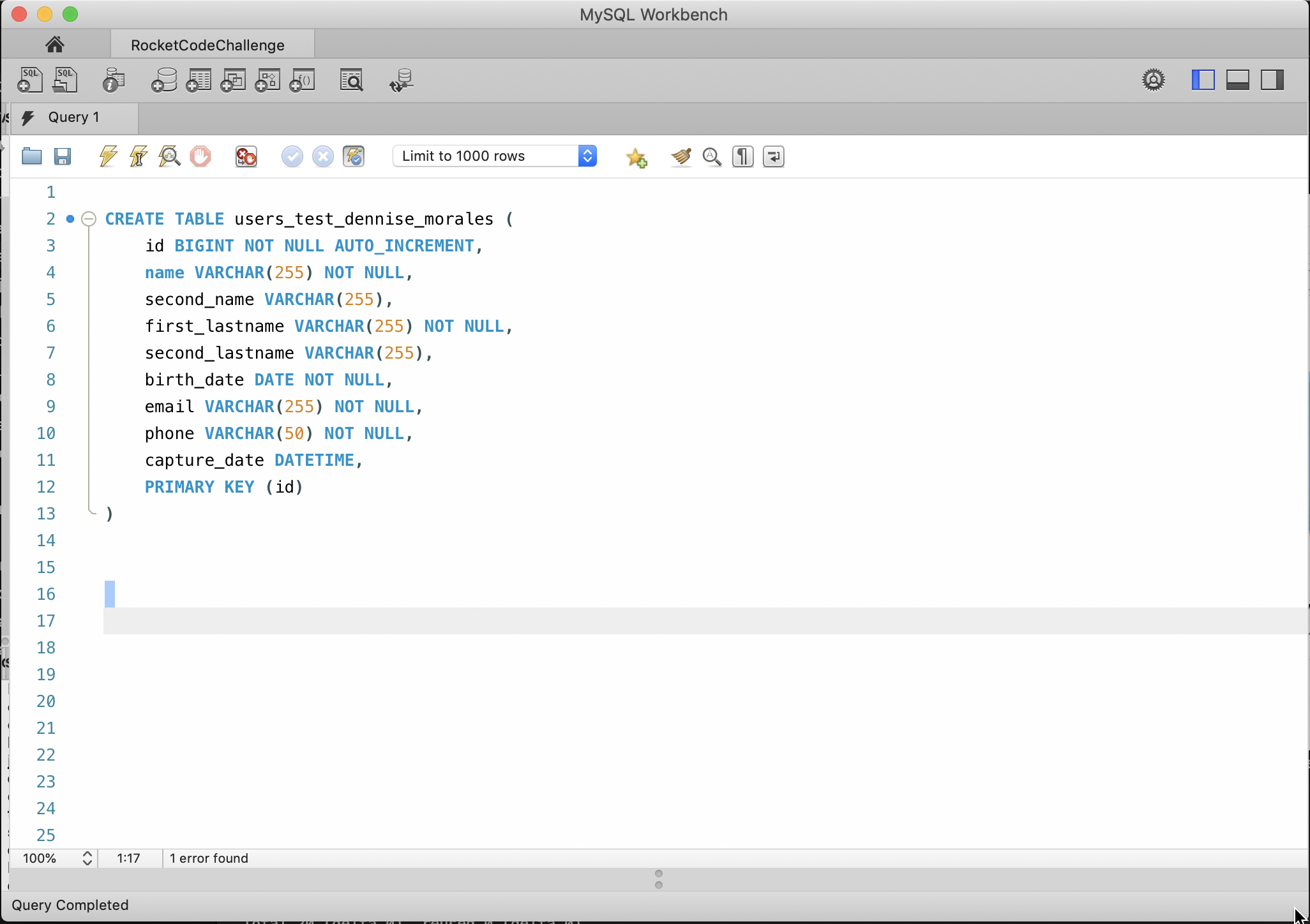This screenshot has height=924, width=1310.
Task: Commit the transaction with the checkmark icon
Action: 292,156
